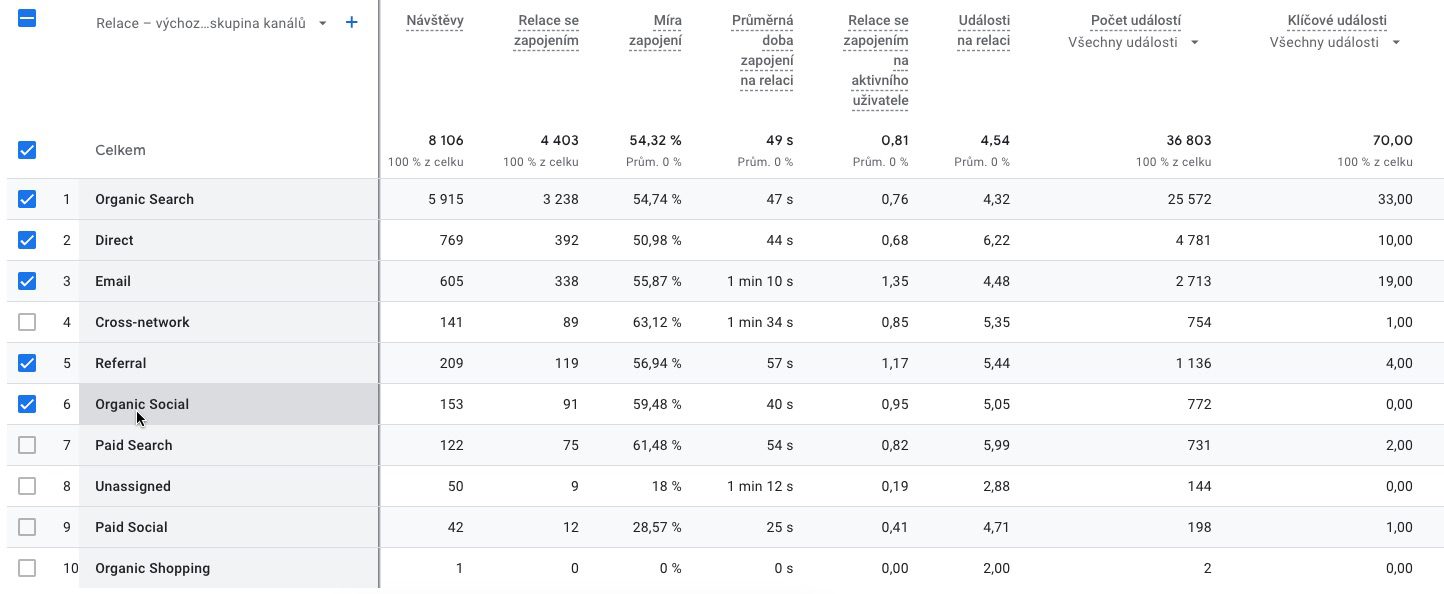
Task: Click Průměrná doba zapojení column header
Action: (766, 51)
